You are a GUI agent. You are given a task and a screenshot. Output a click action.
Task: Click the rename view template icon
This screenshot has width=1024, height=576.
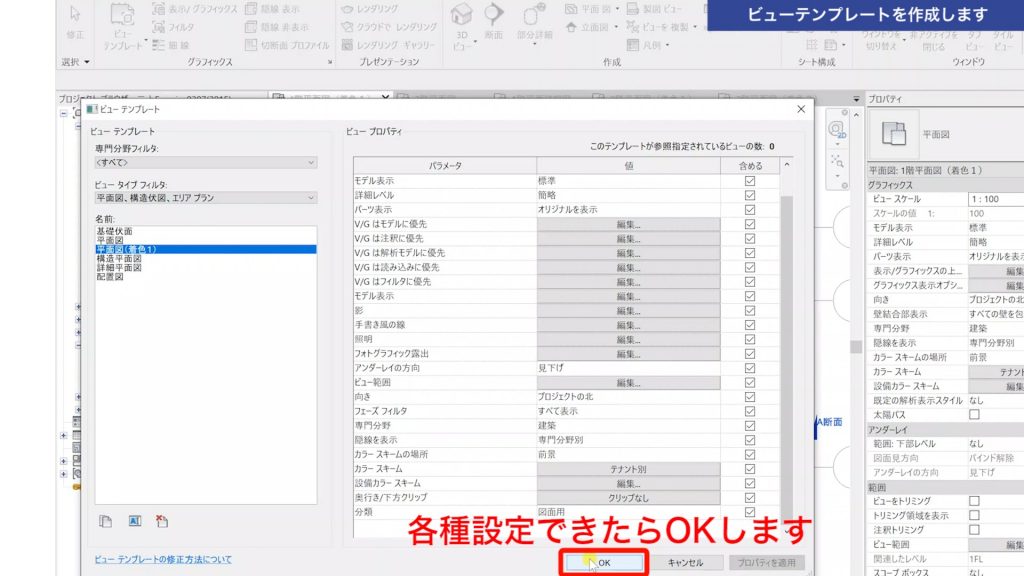(x=133, y=521)
